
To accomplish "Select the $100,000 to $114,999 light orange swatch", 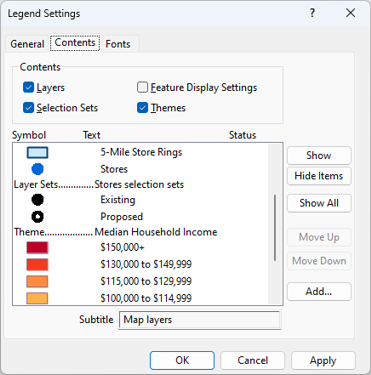I will click(37, 298).
